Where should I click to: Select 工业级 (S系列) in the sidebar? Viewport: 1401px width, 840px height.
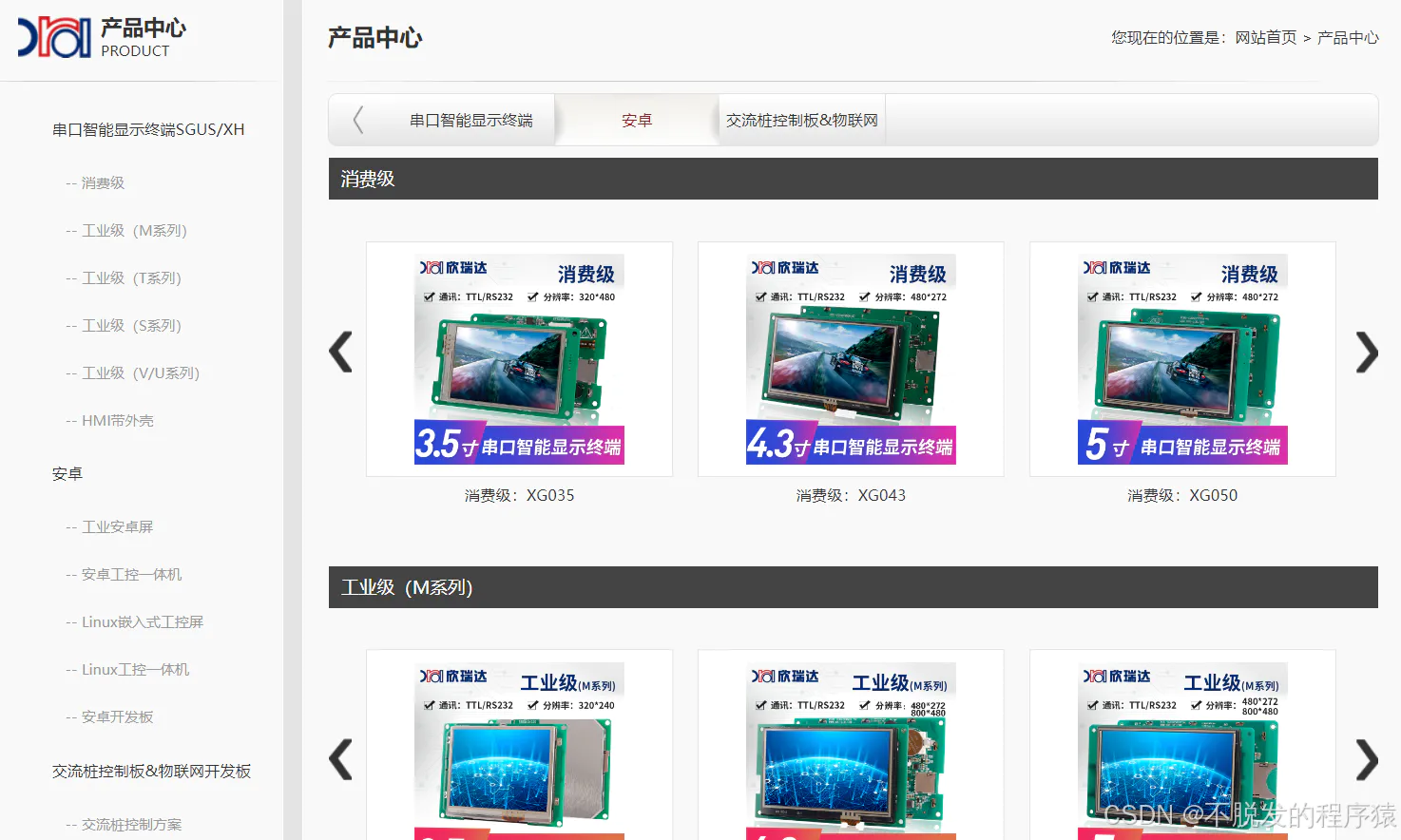point(131,325)
